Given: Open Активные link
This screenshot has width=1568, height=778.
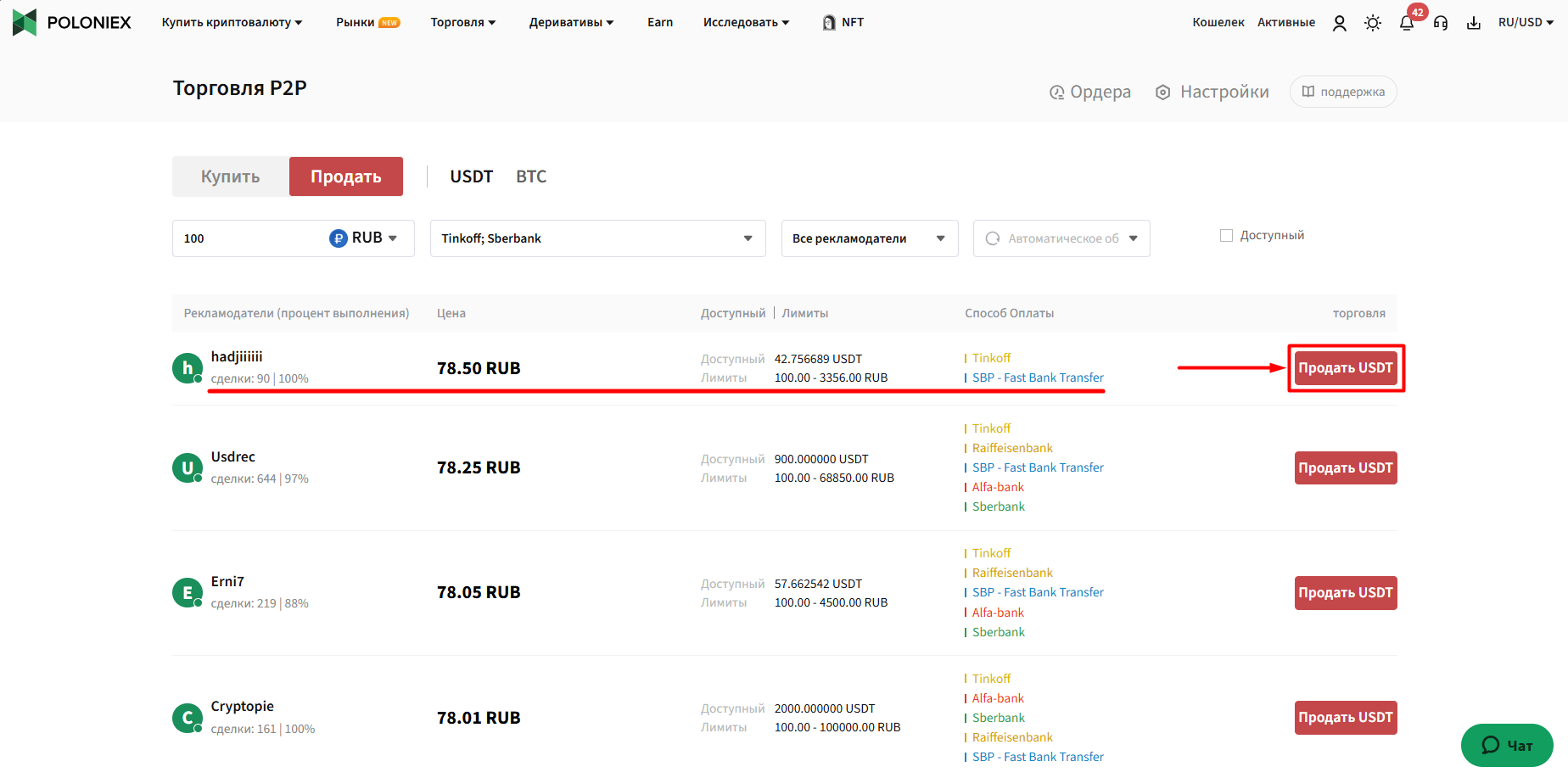Looking at the screenshot, I should click(1286, 22).
